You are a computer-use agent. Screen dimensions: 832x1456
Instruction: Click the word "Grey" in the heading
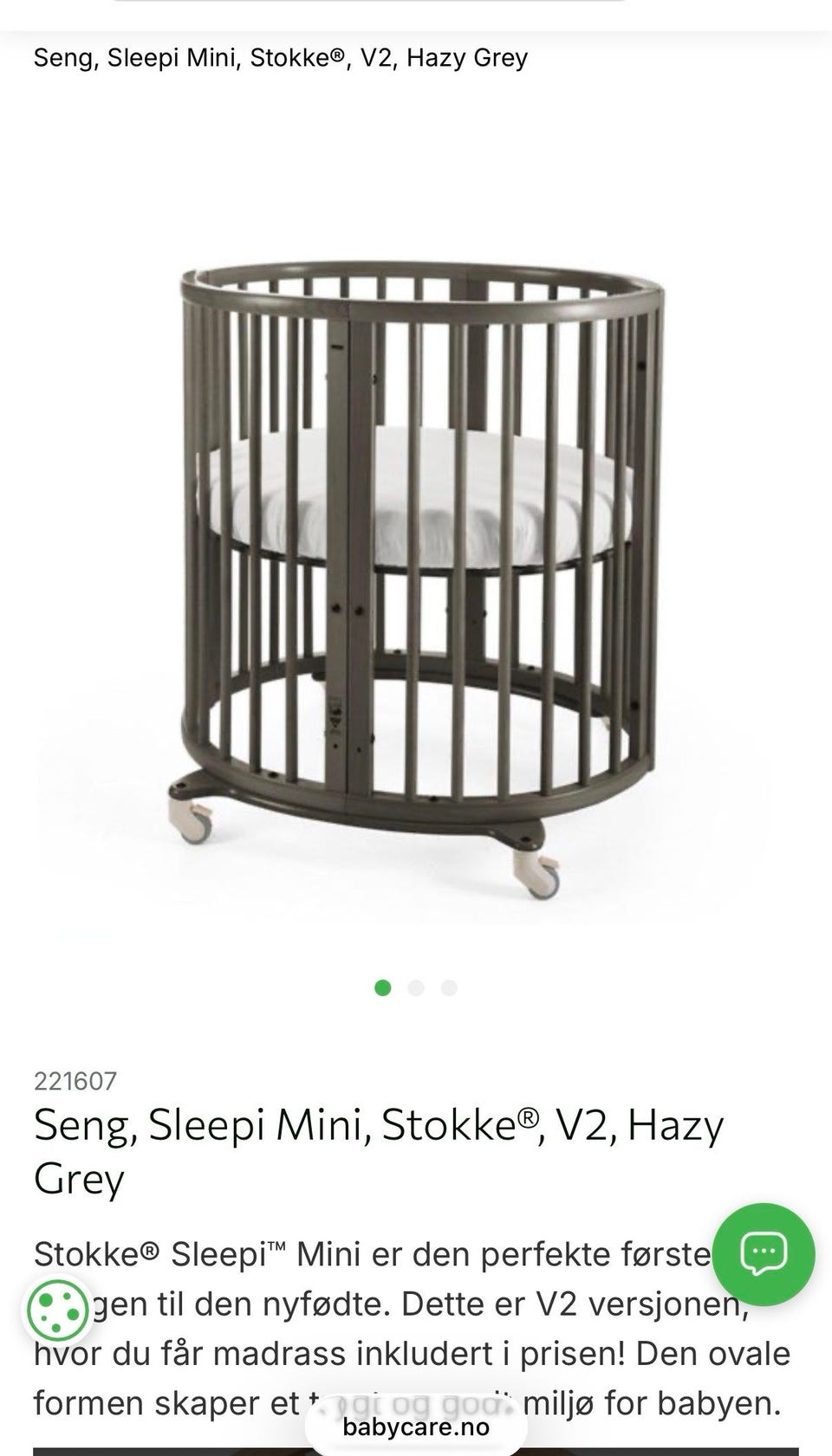click(x=79, y=1180)
